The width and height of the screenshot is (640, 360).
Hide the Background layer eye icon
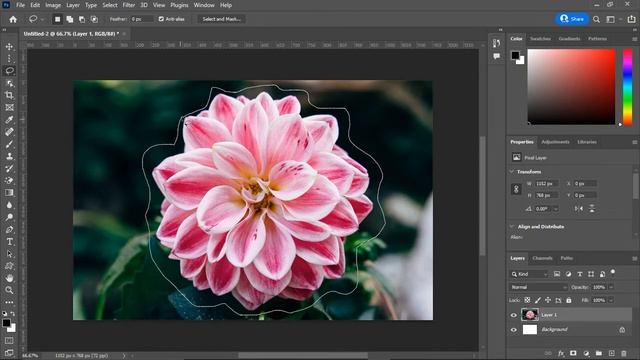click(514, 330)
